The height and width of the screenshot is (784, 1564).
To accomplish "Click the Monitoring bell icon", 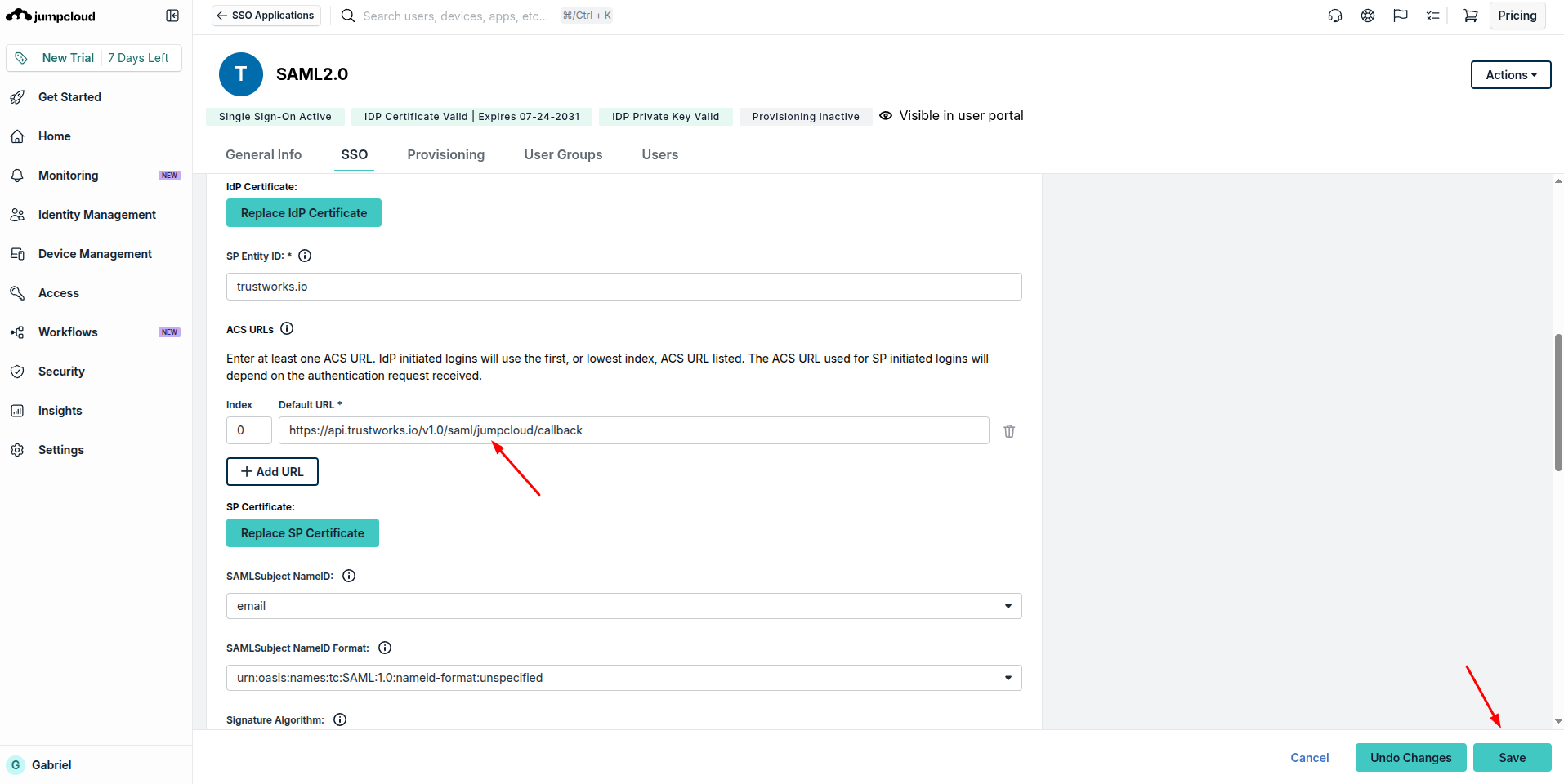I will [17, 176].
